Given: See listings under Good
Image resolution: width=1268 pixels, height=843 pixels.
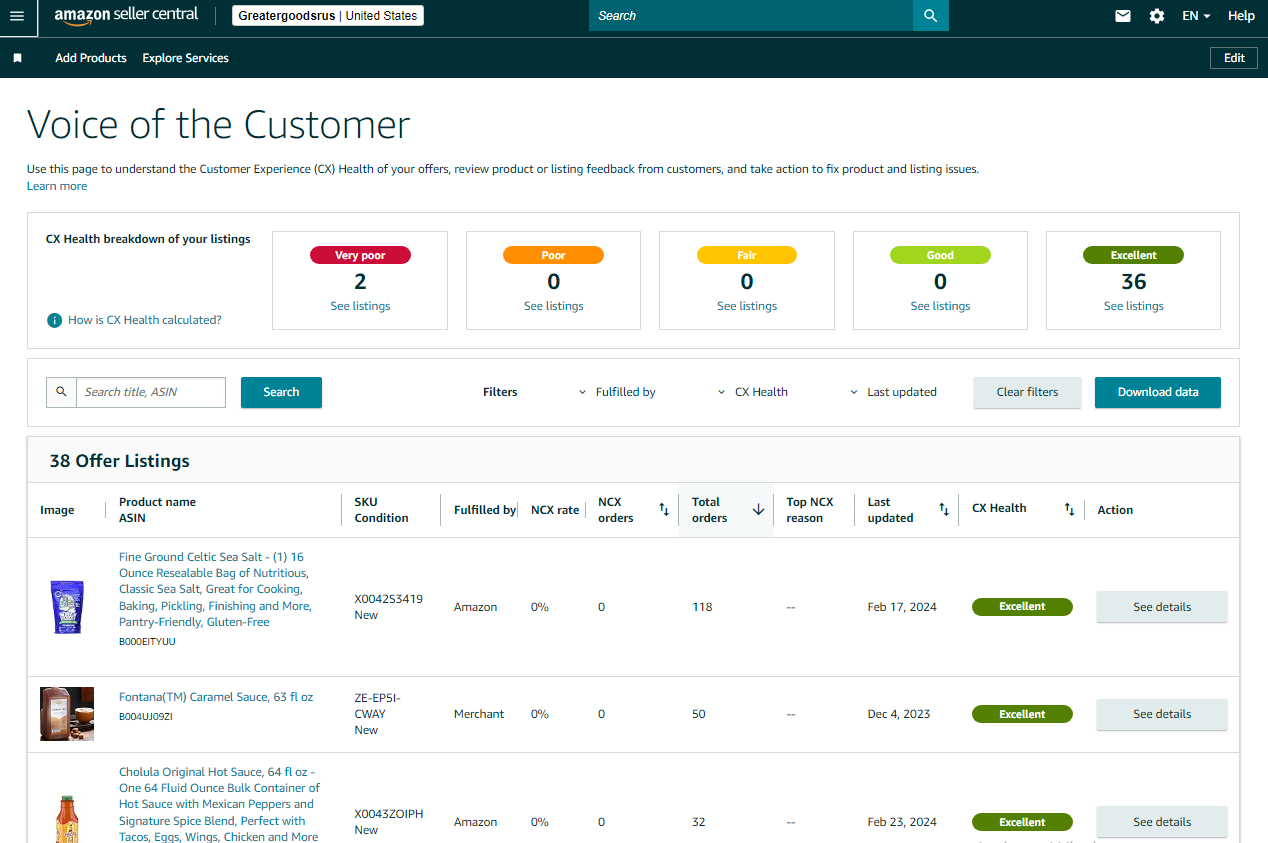Looking at the screenshot, I should pos(940,306).
